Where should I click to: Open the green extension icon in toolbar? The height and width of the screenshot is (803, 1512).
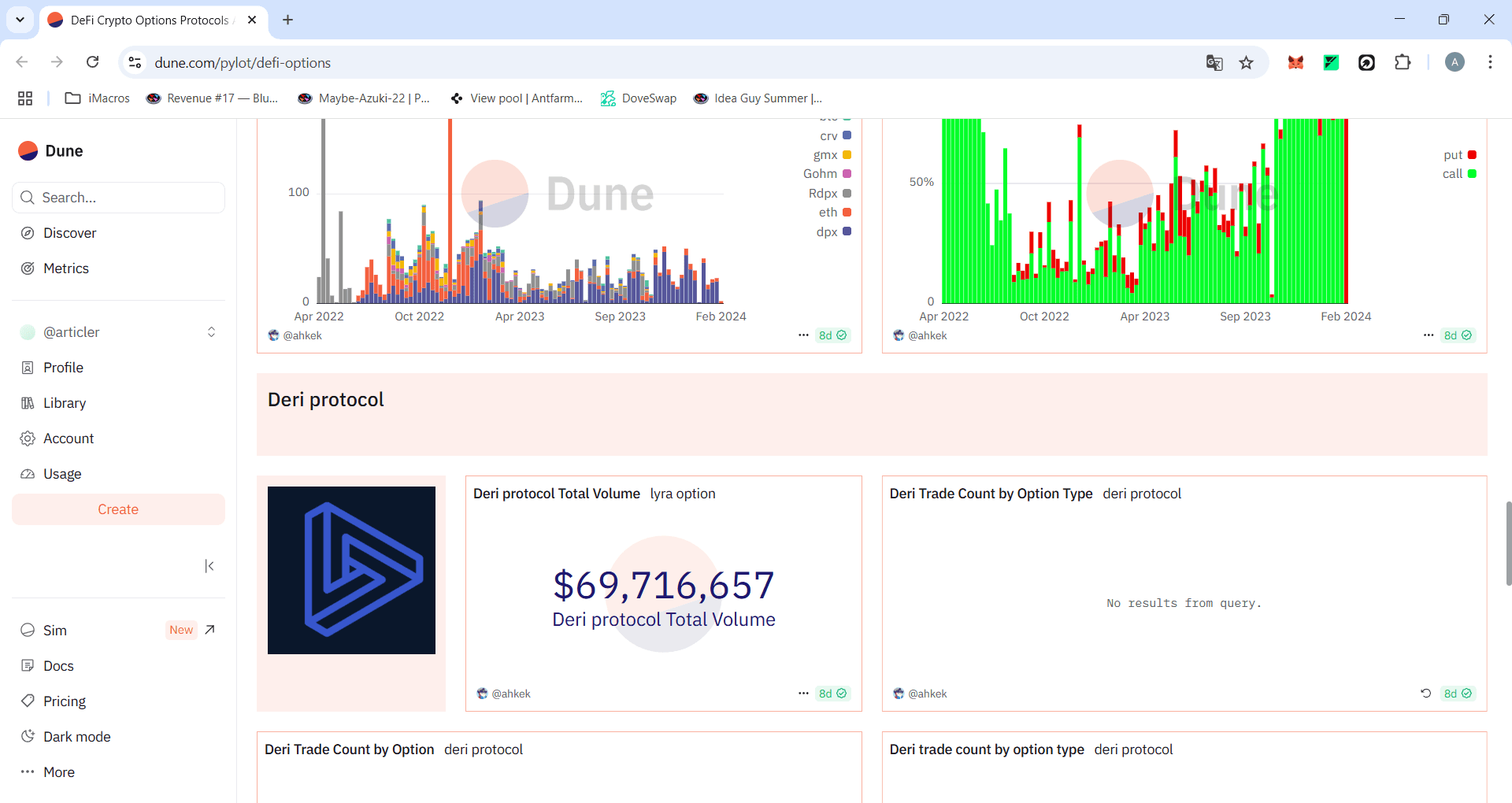click(x=1331, y=62)
